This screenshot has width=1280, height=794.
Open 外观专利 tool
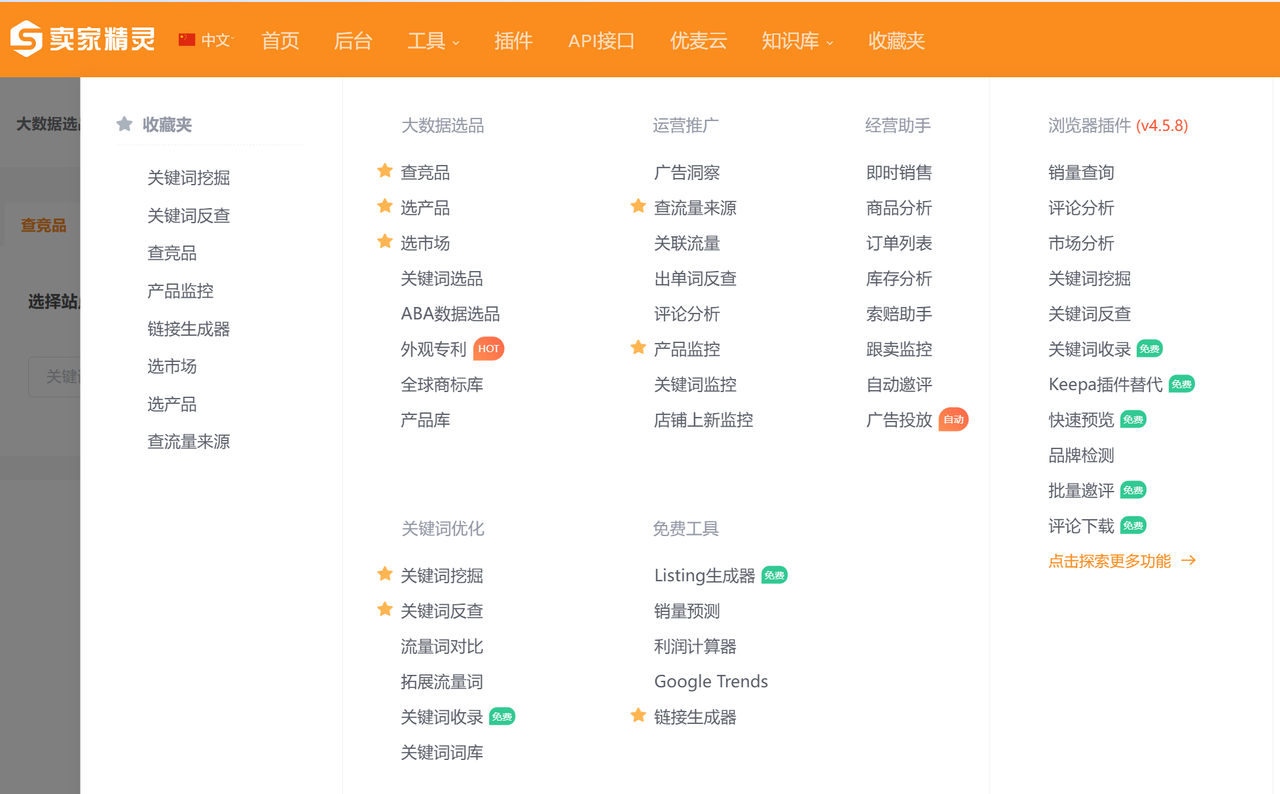pos(434,349)
